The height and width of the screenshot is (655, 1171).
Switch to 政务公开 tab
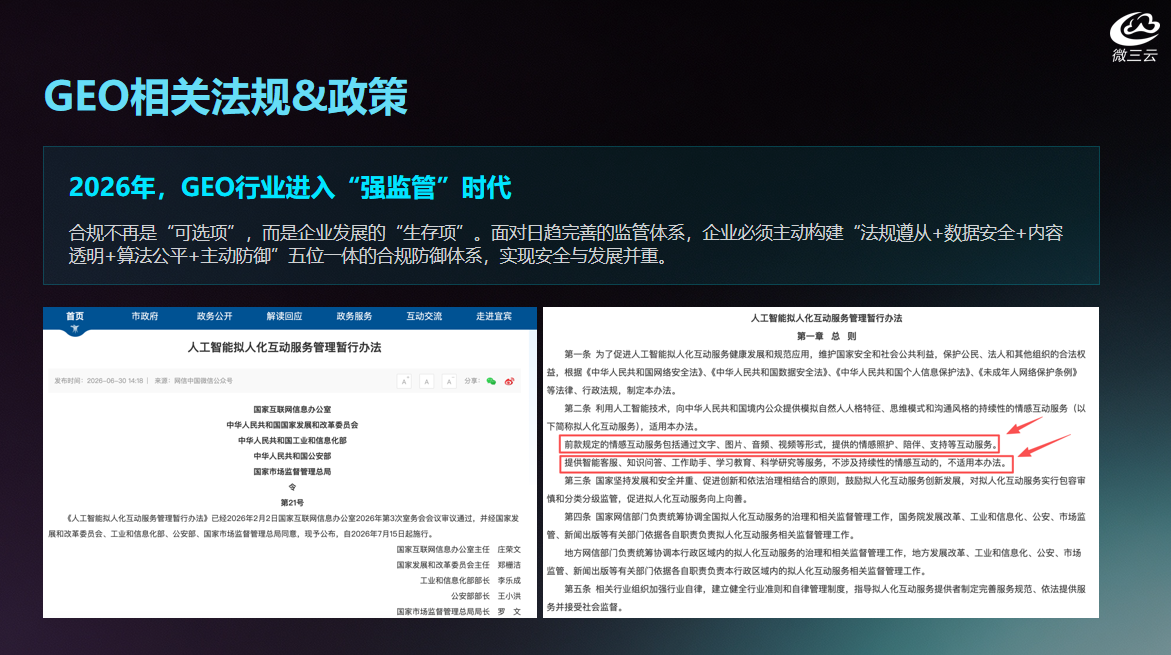(x=214, y=316)
